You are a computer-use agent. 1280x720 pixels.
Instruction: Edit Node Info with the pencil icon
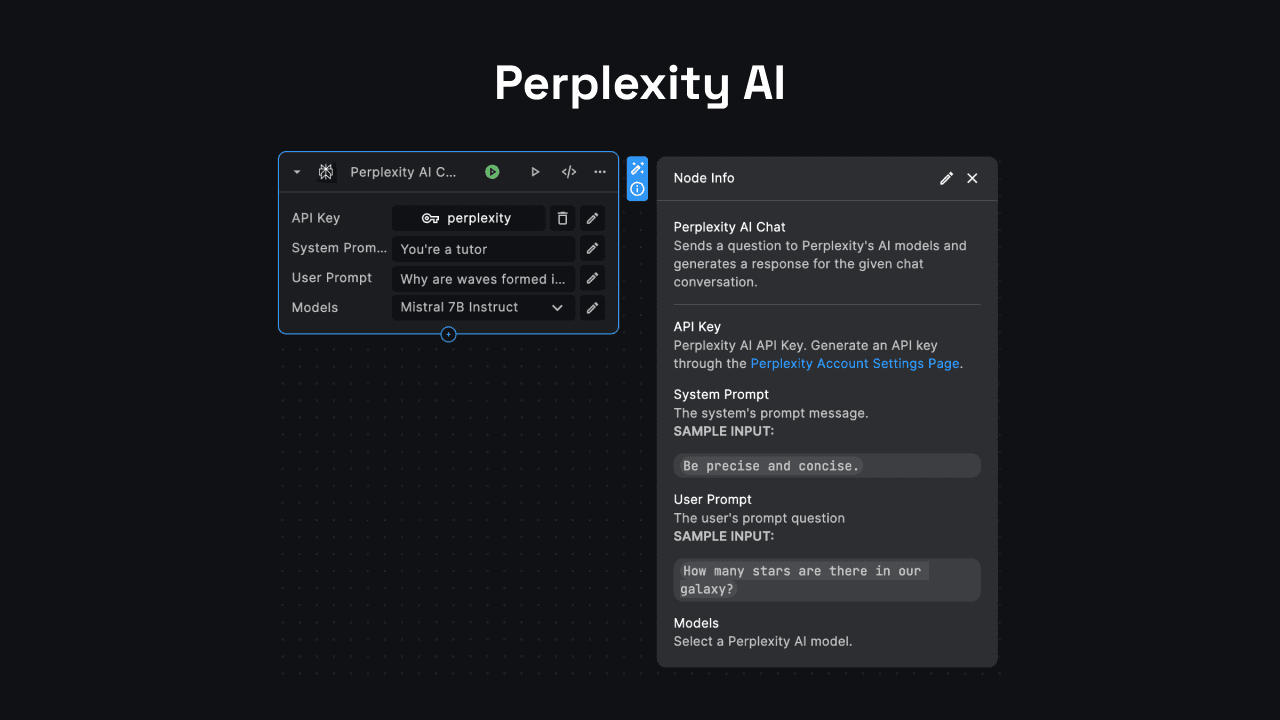(x=946, y=178)
